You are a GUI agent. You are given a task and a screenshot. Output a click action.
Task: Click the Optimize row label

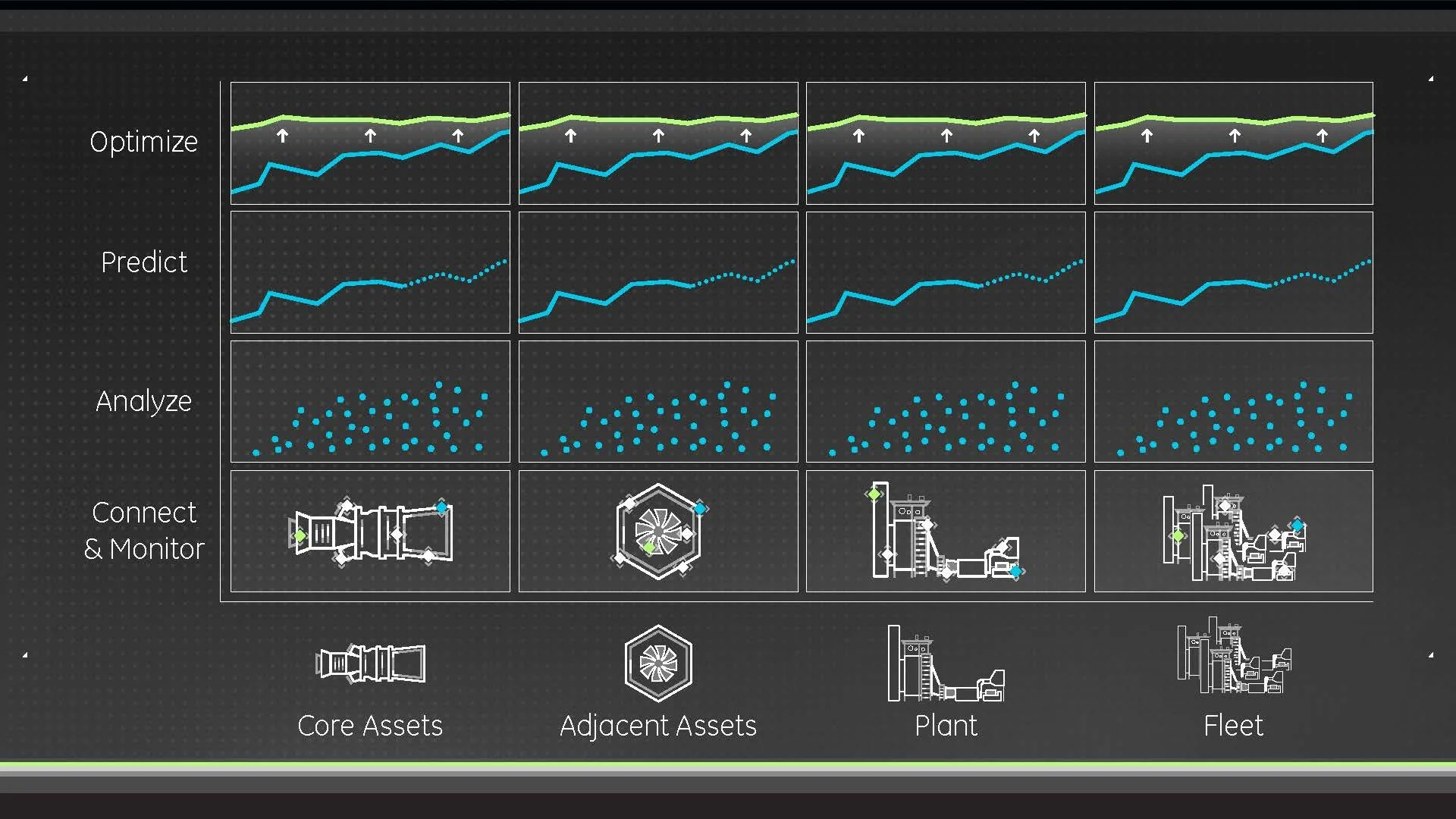[143, 142]
